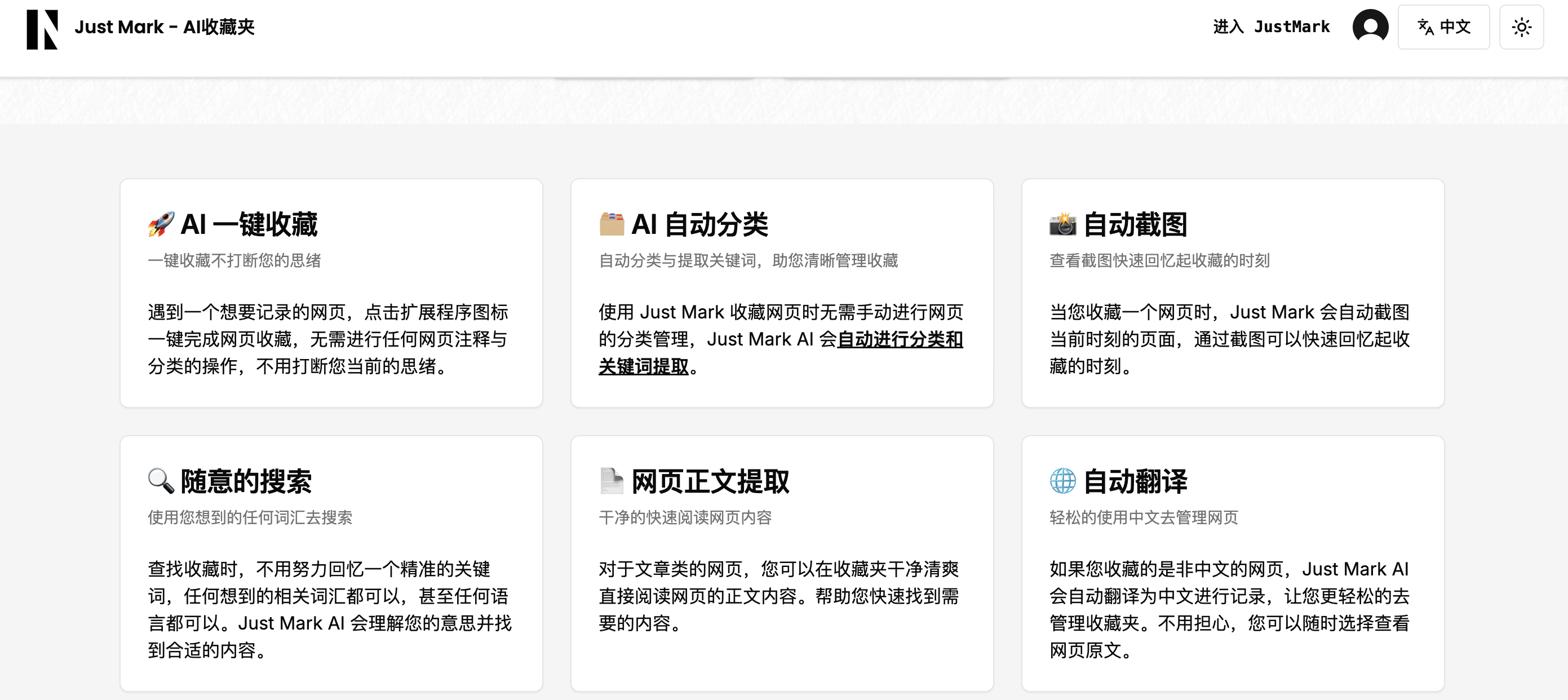This screenshot has height=700, width=1568.
Task: Click the AI 一键收藏 heading
Action: [x=249, y=224]
